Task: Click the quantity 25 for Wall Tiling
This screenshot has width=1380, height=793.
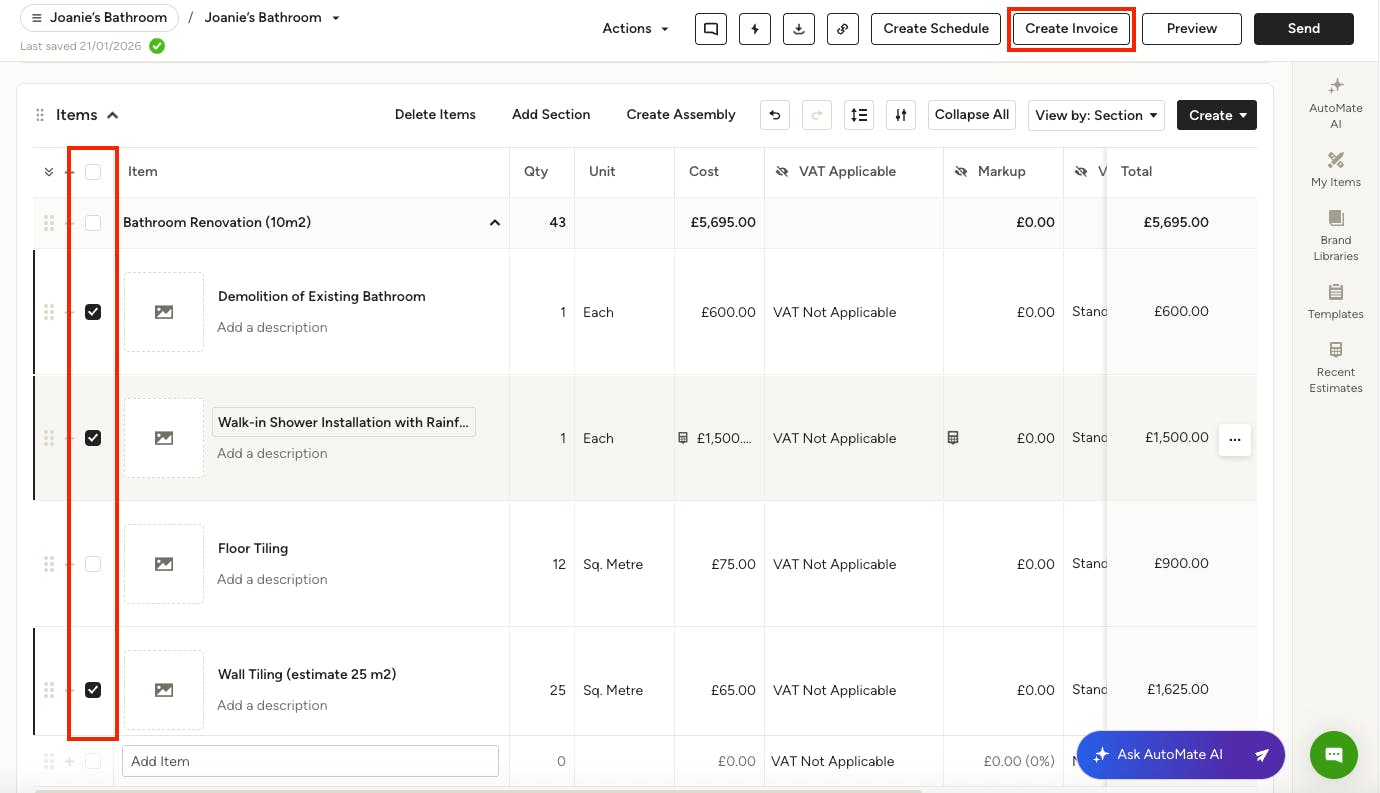Action: click(x=558, y=690)
